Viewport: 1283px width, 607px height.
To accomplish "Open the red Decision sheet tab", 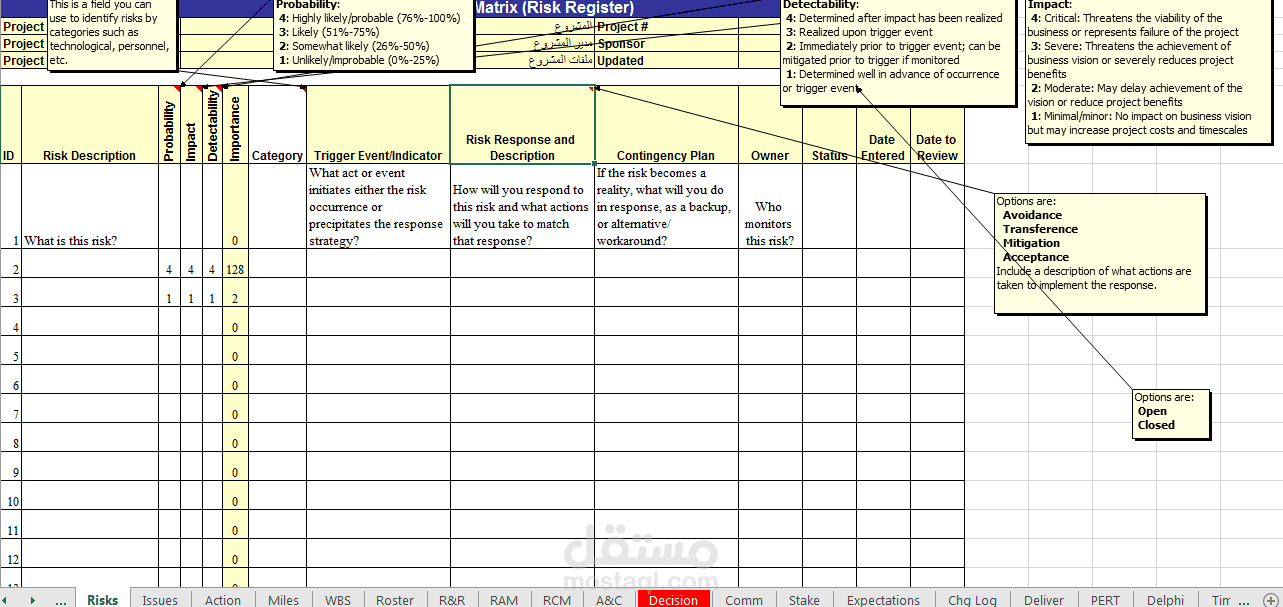I will [x=673, y=600].
